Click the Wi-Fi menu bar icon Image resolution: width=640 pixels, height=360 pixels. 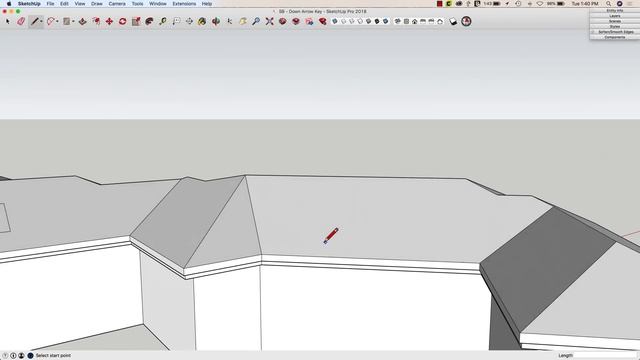(x=540, y=4)
